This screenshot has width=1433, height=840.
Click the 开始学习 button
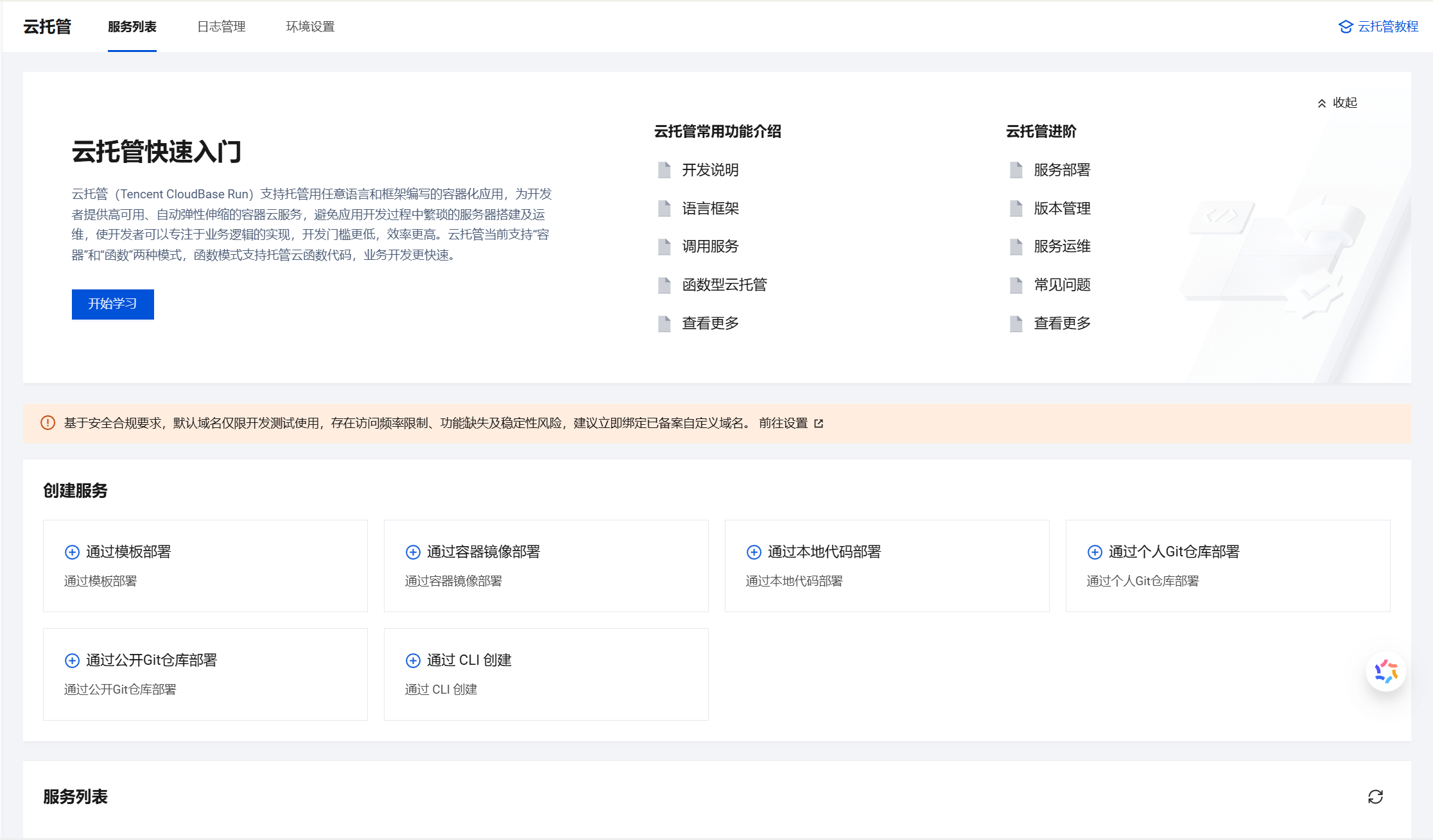pos(113,304)
